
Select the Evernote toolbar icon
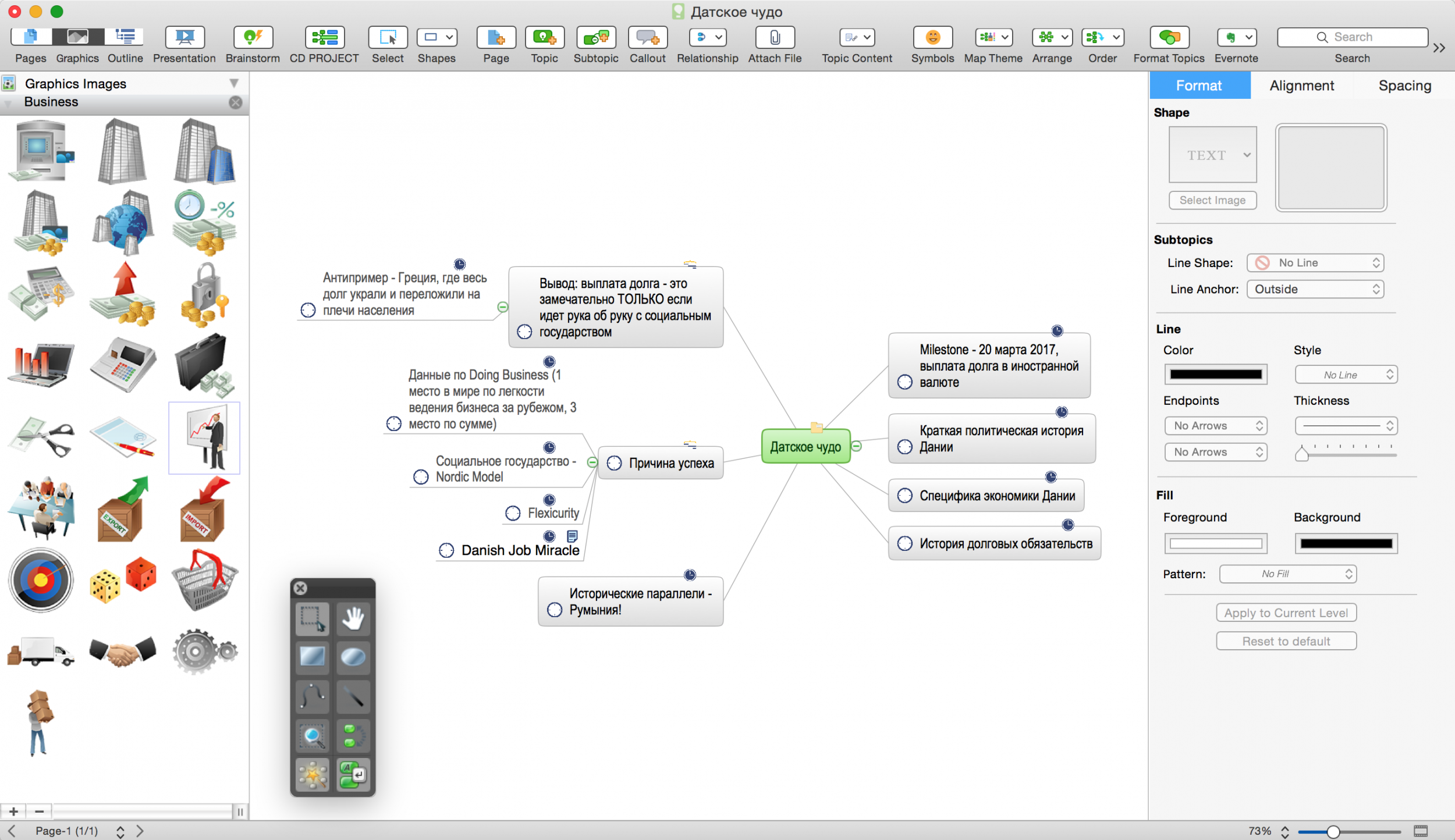tap(1236, 38)
